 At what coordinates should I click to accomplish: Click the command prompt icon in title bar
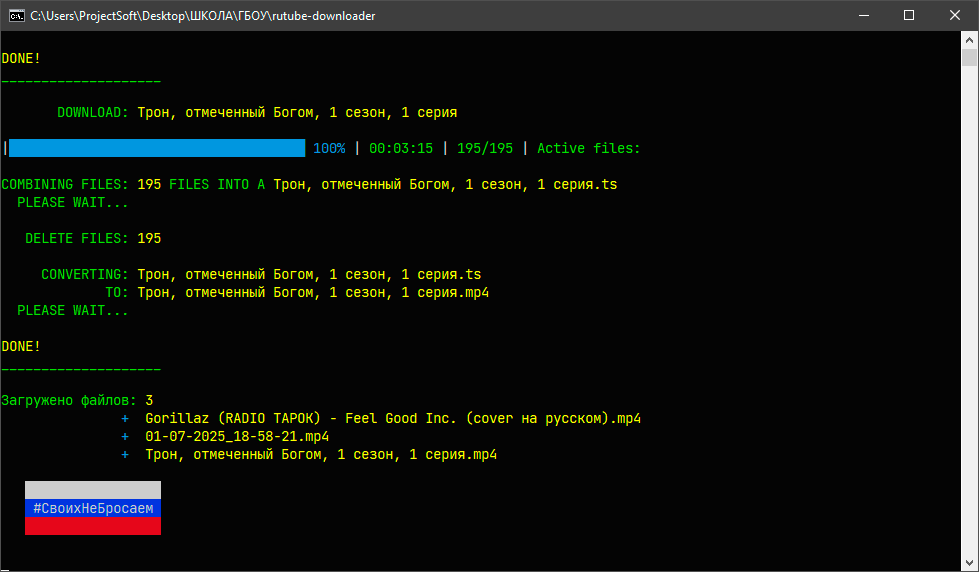[16, 15]
